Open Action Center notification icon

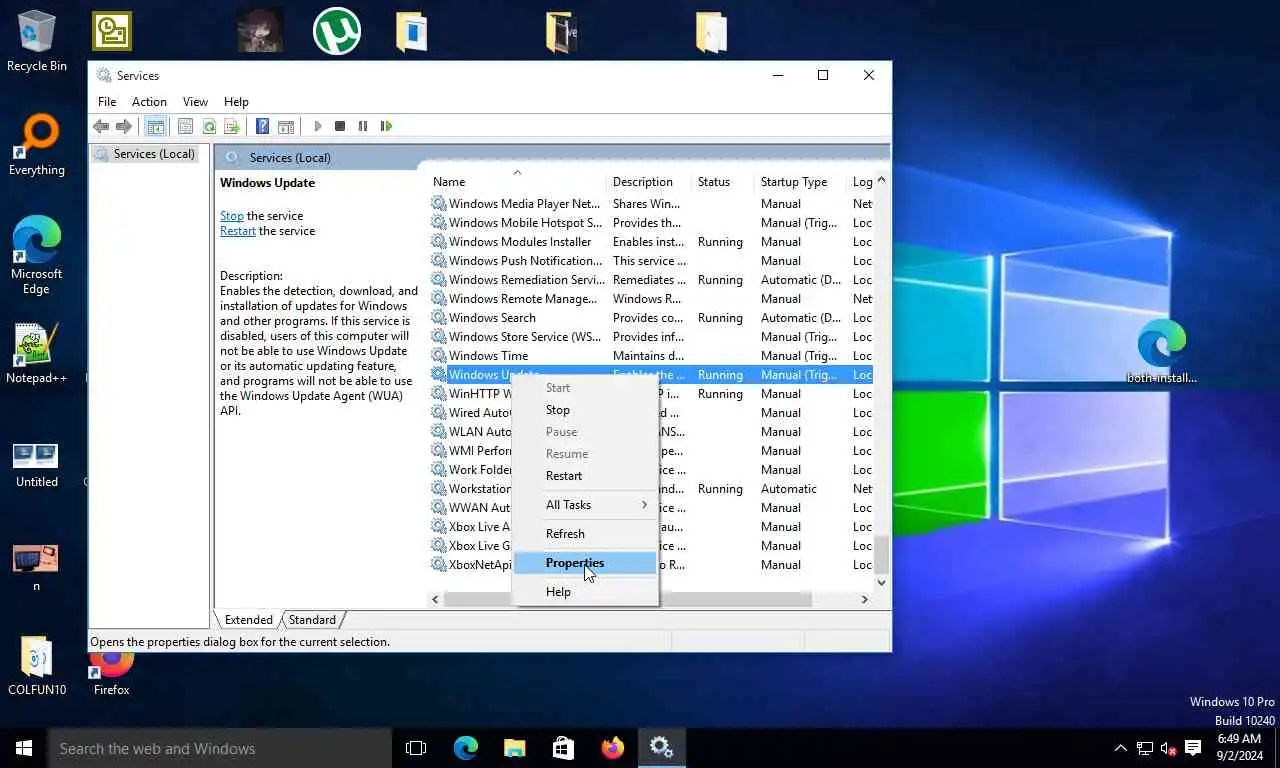pos(1192,748)
